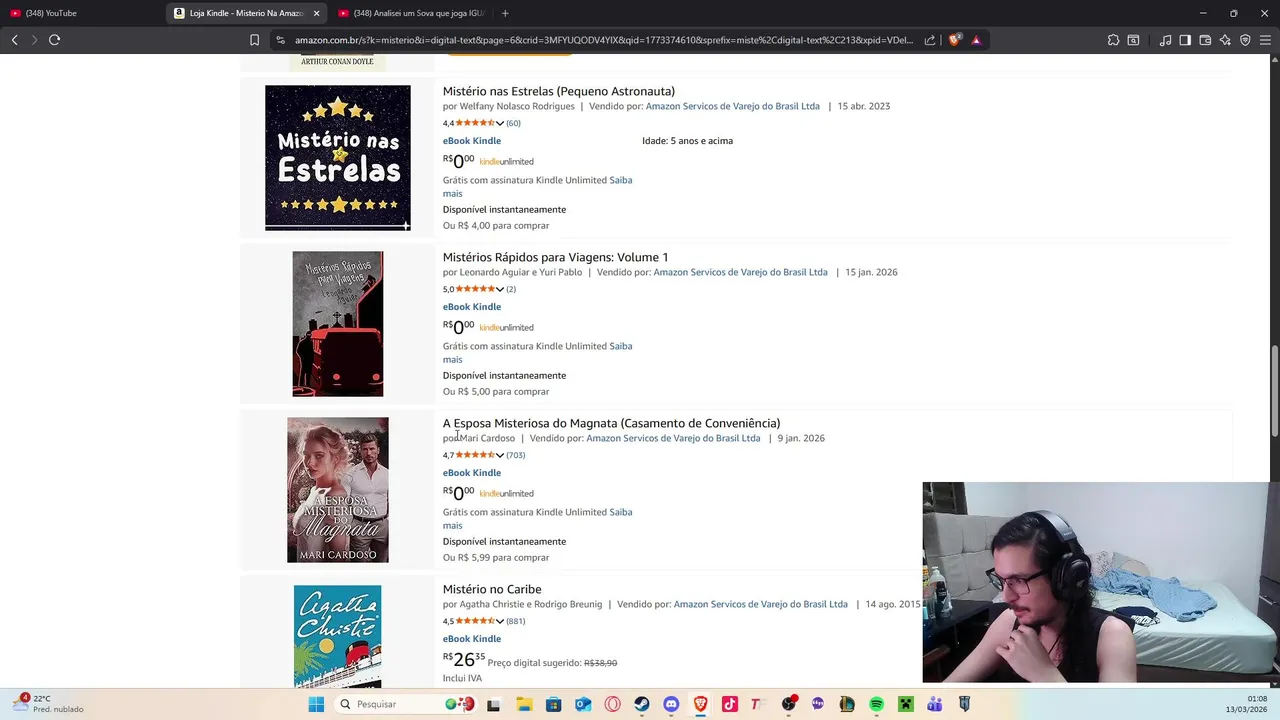Open title Mistério nas Estrelas (Pequeno Astronauta)
The height and width of the screenshot is (720, 1280).
(559, 91)
